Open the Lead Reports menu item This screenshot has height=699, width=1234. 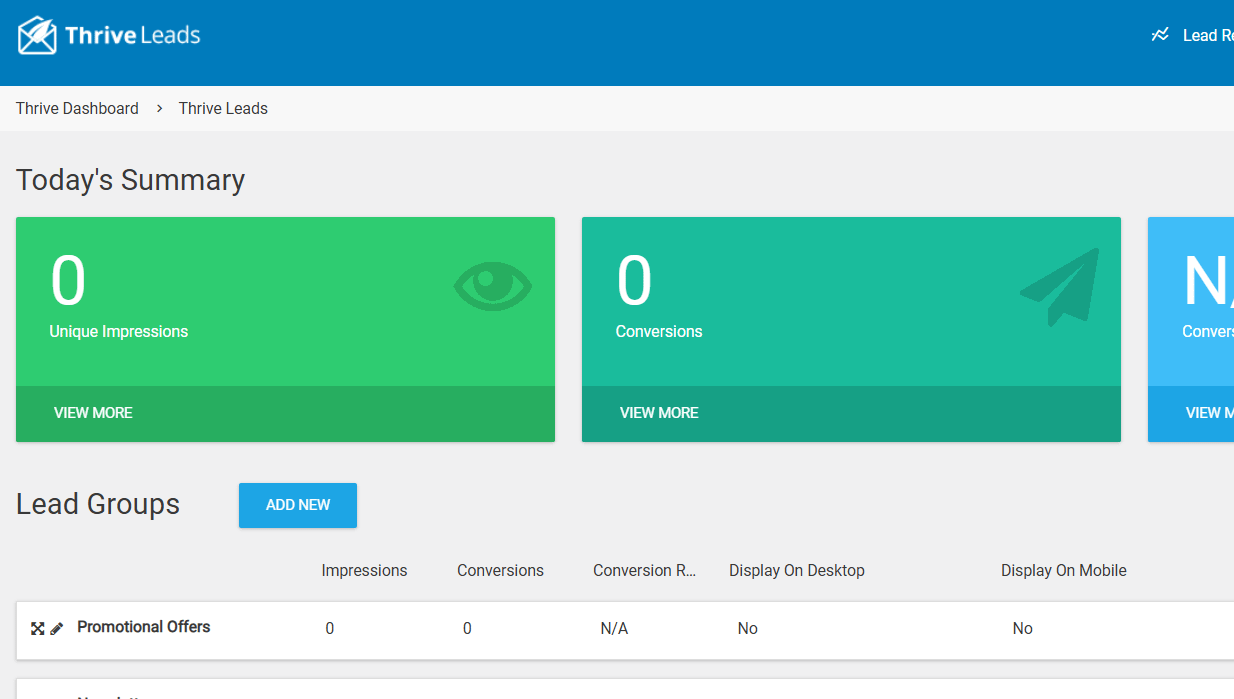pyautogui.click(x=1207, y=35)
